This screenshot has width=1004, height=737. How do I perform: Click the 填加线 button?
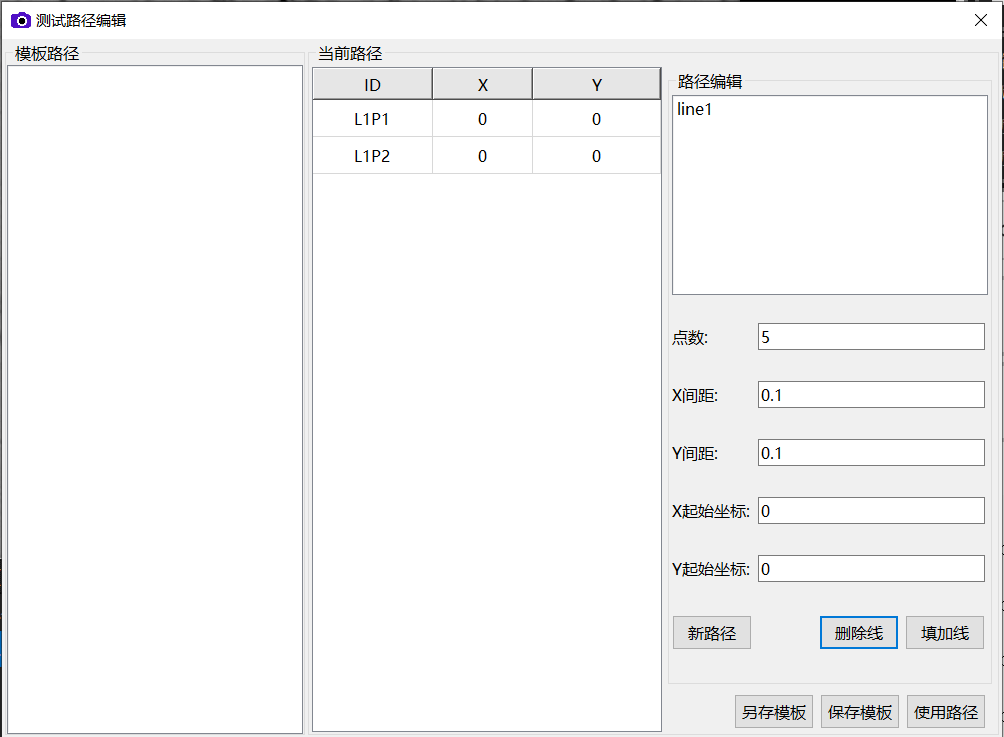pyautogui.click(x=944, y=633)
